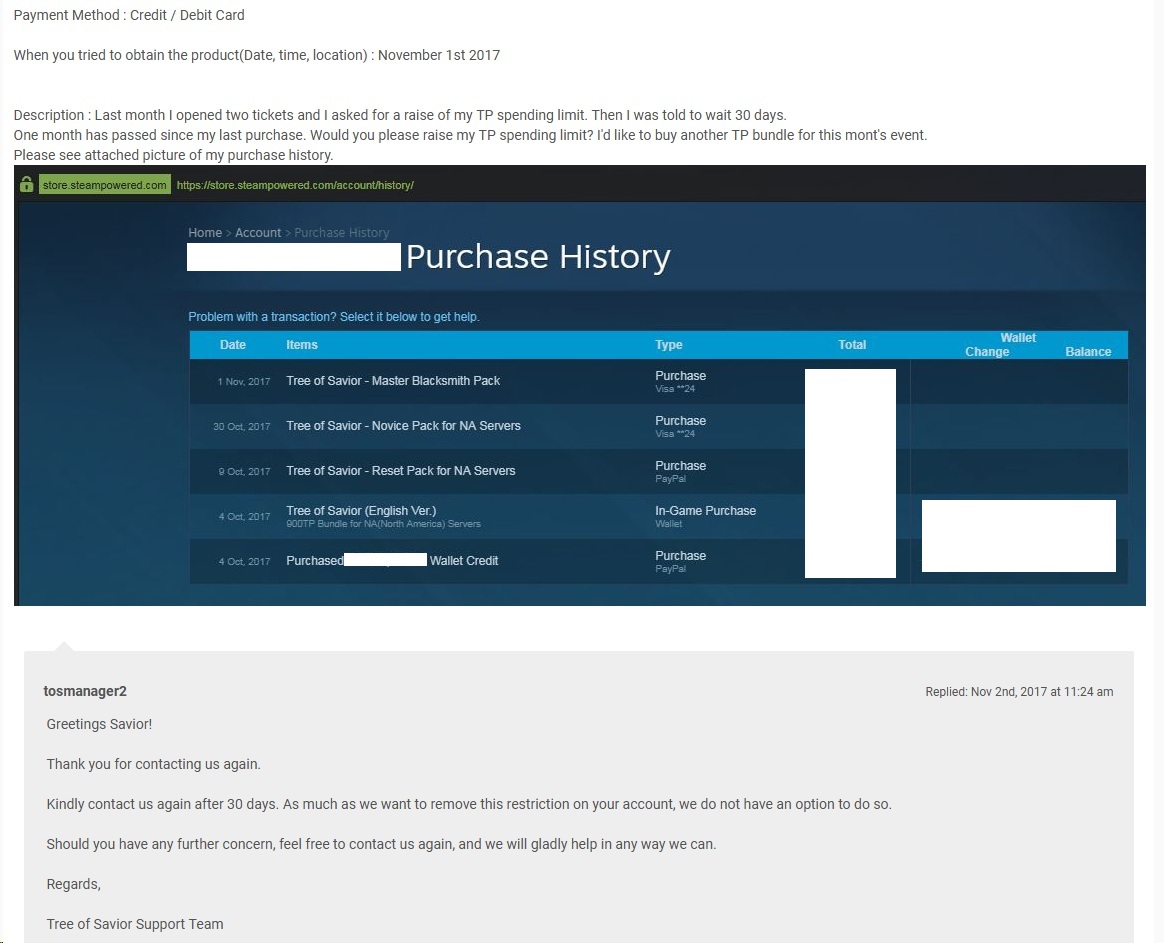Click the Total column header
Screen dimensions: 1164x943
[852, 345]
